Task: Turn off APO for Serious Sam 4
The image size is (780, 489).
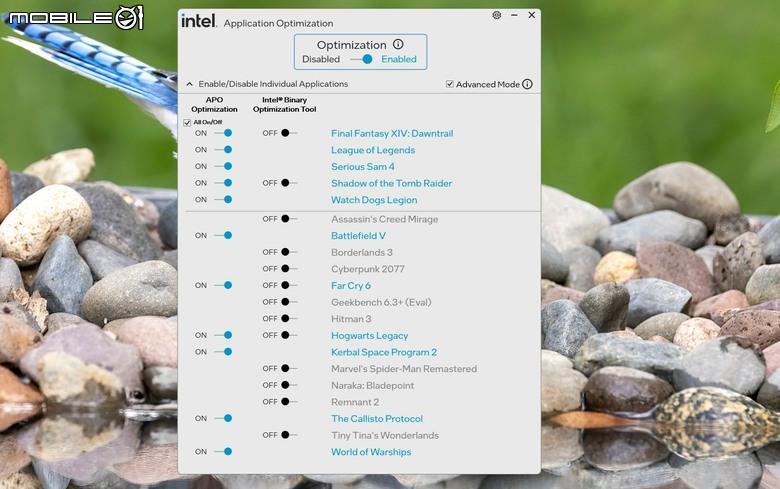Action: [x=223, y=166]
